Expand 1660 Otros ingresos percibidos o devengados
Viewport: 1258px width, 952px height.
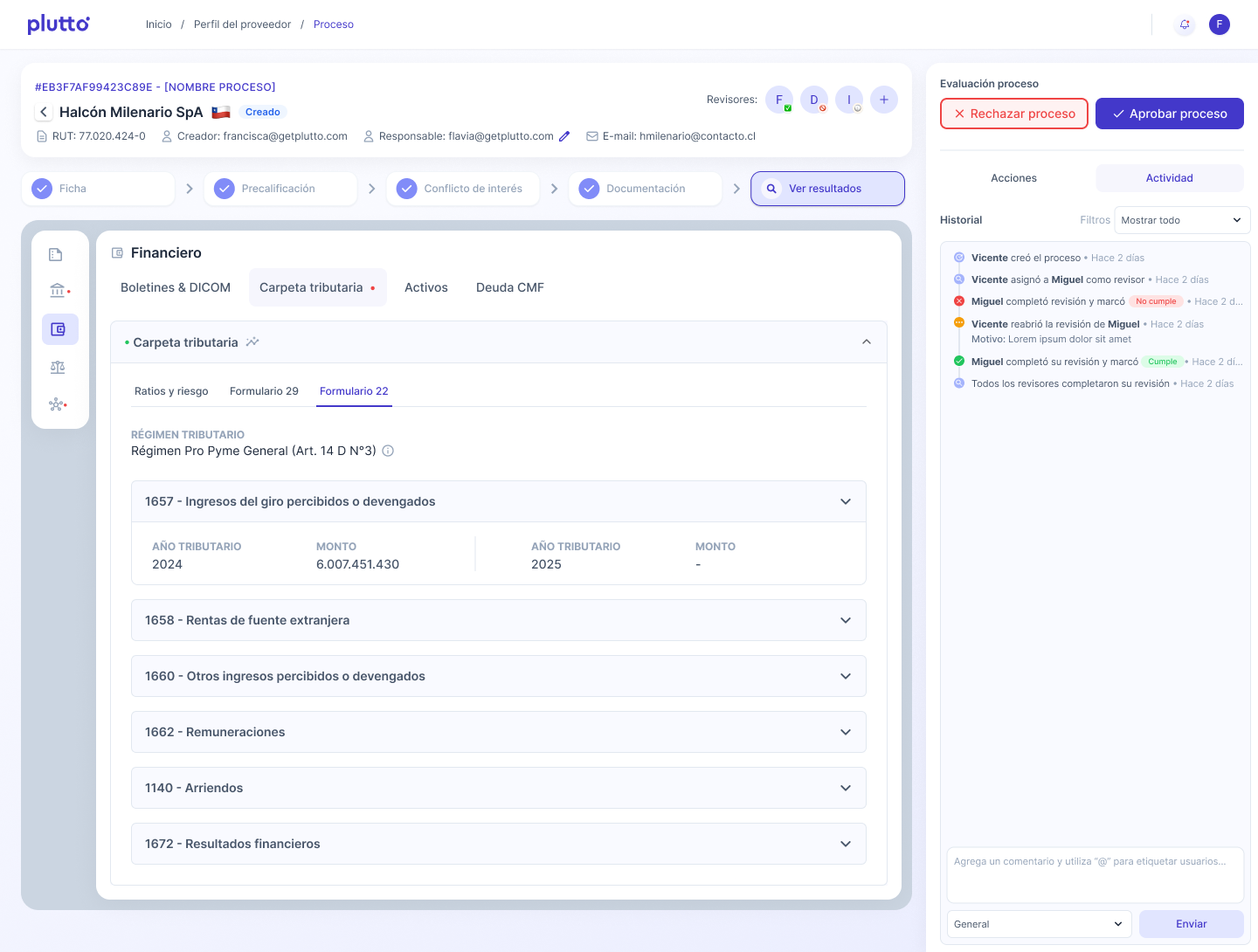pyautogui.click(x=498, y=676)
